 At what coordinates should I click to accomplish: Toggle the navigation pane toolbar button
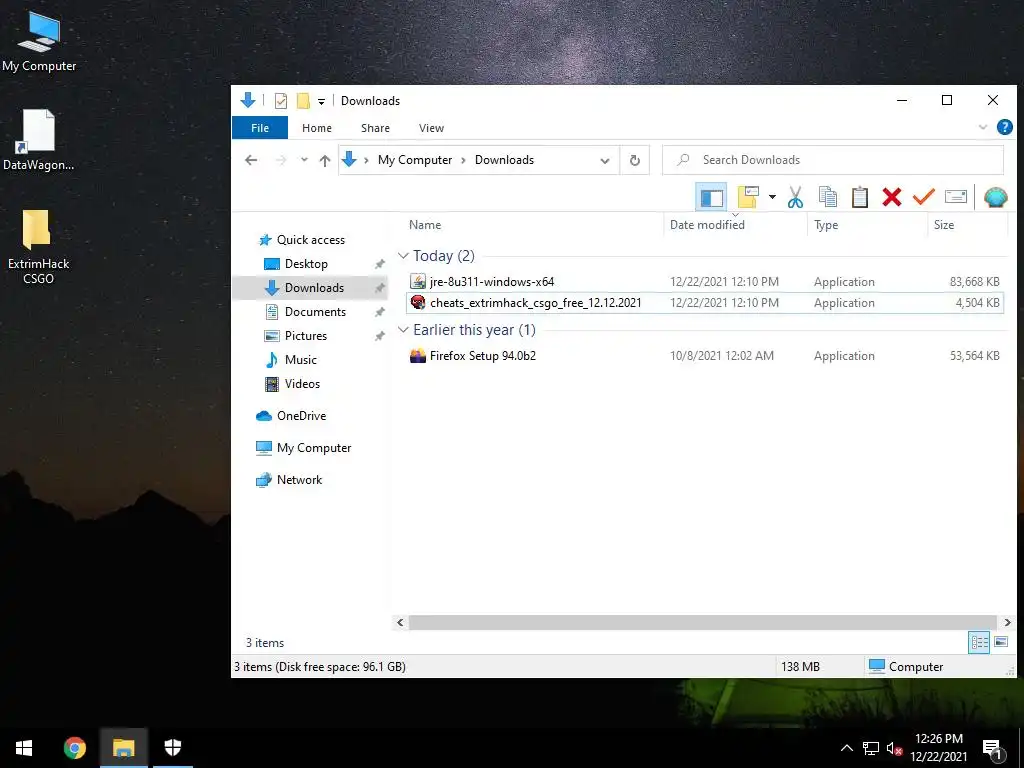pyautogui.click(x=711, y=197)
